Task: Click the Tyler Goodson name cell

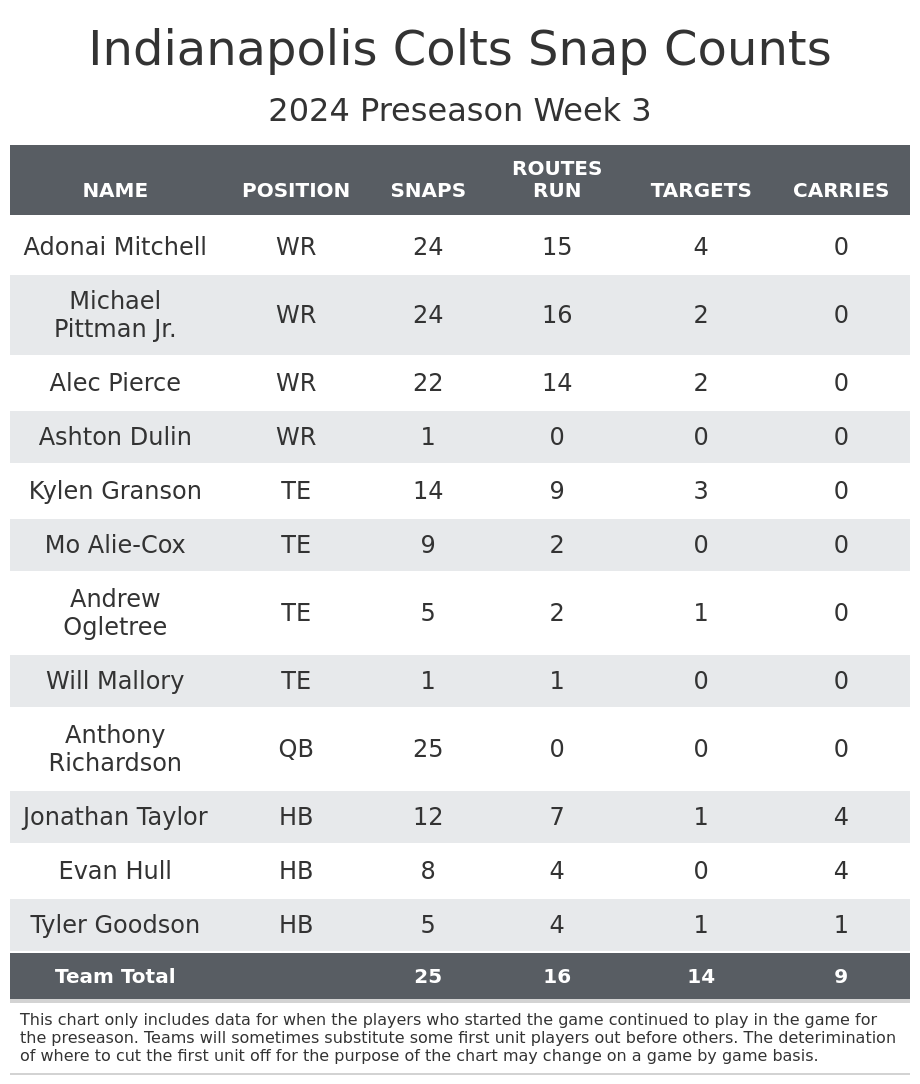Action: coord(115,925)
